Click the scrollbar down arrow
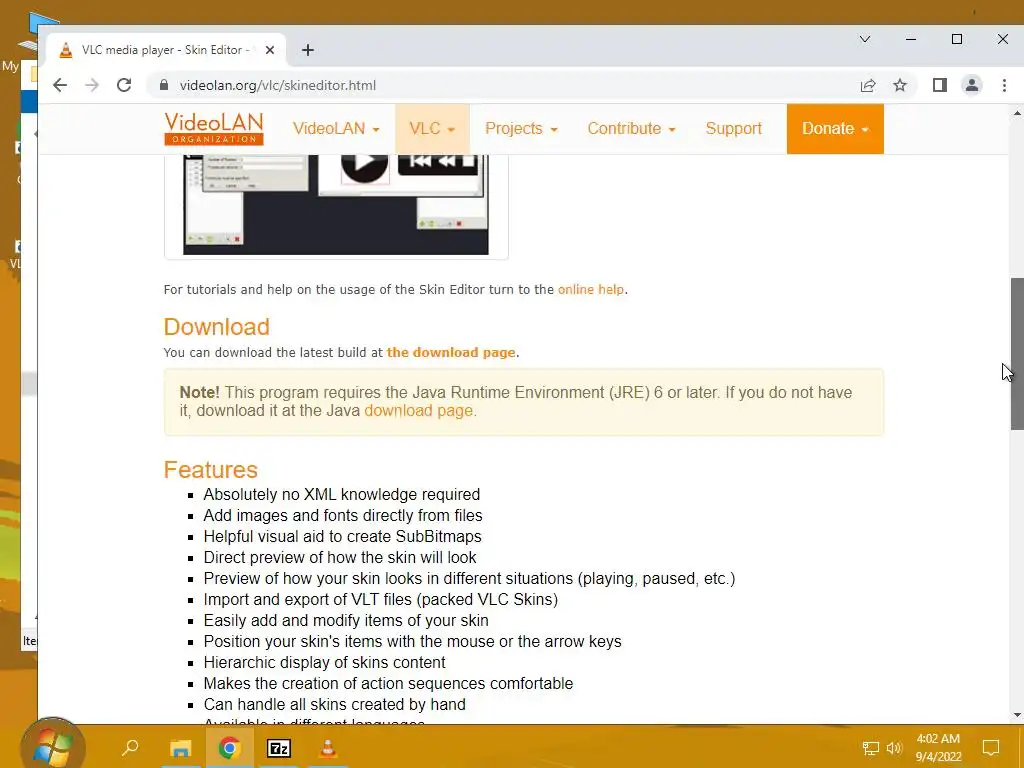The width and height of the screenshot is (1024, 768). coord(1017,715)
